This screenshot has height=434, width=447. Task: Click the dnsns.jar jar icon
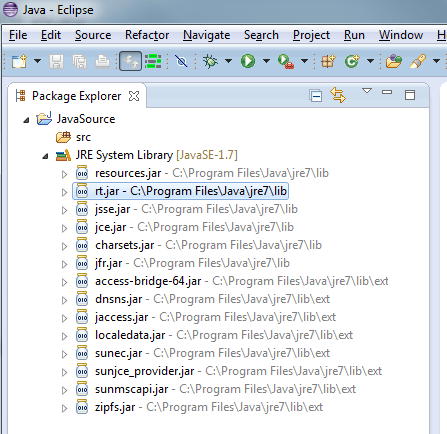tap(82, 299)
